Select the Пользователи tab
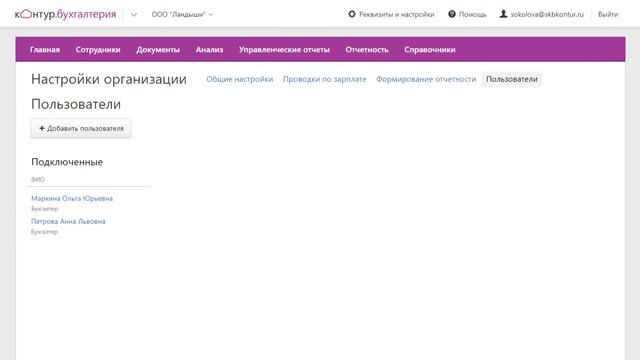Image resolution: width=640 pixels, height=360 pixels. click(512, 79)
